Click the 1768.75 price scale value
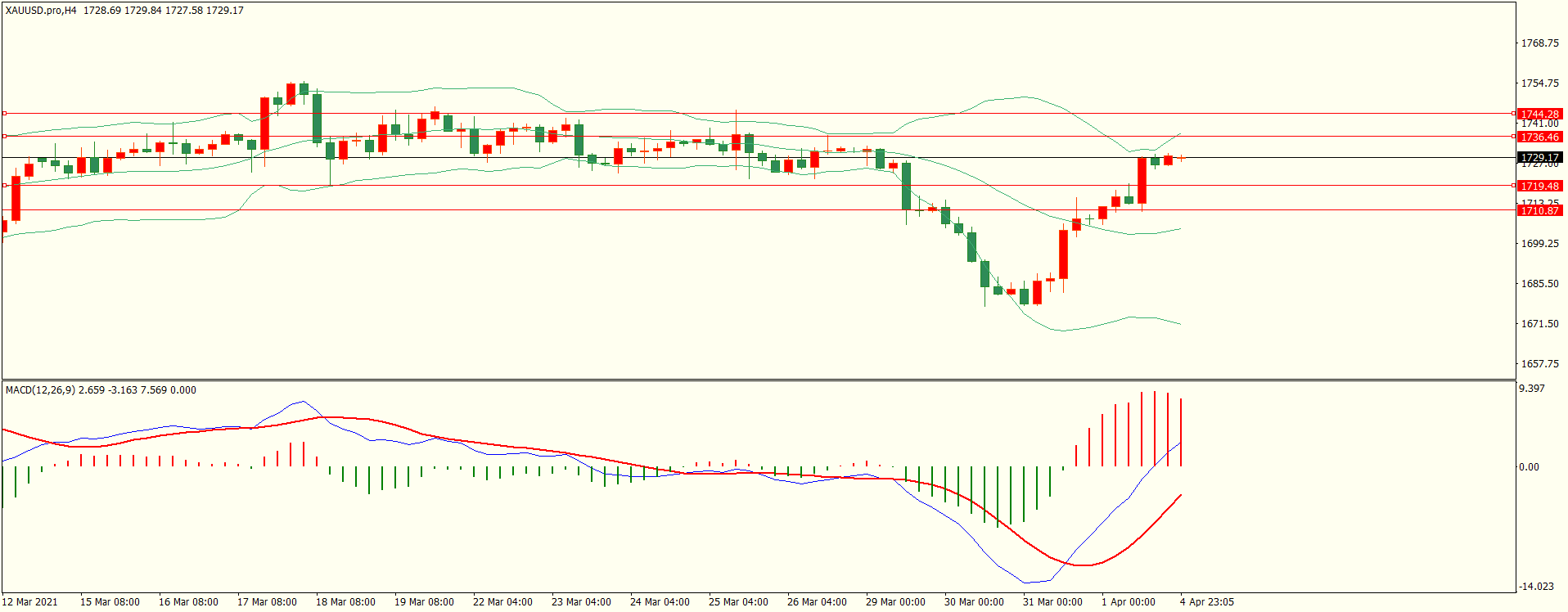The width and height of the screenshot is (1568, 612). (x=1539, y=43)
